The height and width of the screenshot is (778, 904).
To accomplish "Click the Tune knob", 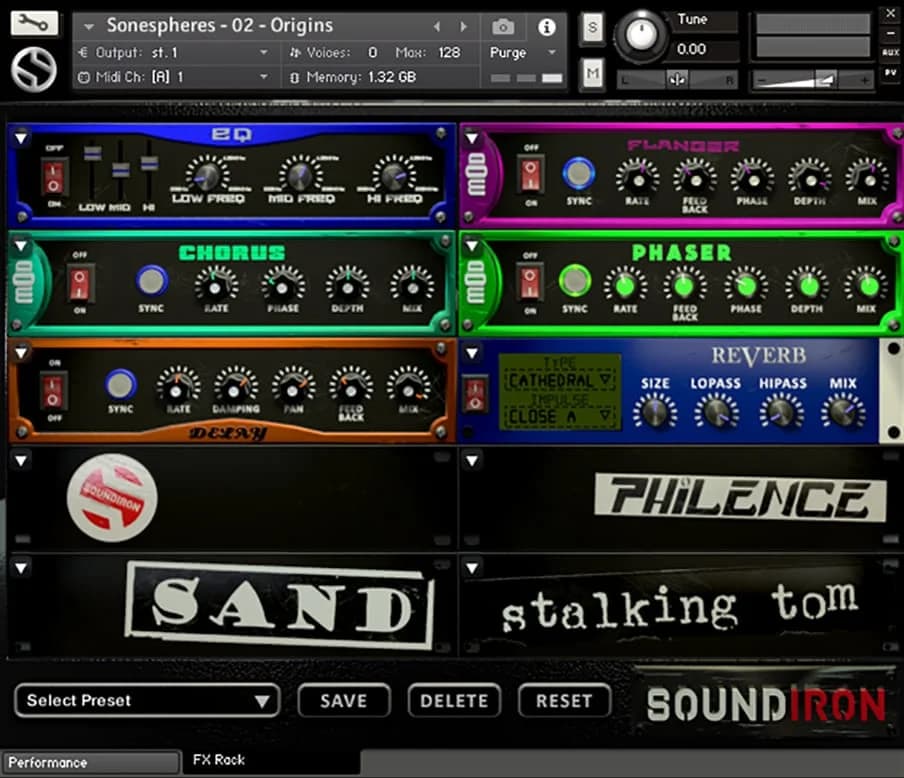I will click(x=640, y=37).
